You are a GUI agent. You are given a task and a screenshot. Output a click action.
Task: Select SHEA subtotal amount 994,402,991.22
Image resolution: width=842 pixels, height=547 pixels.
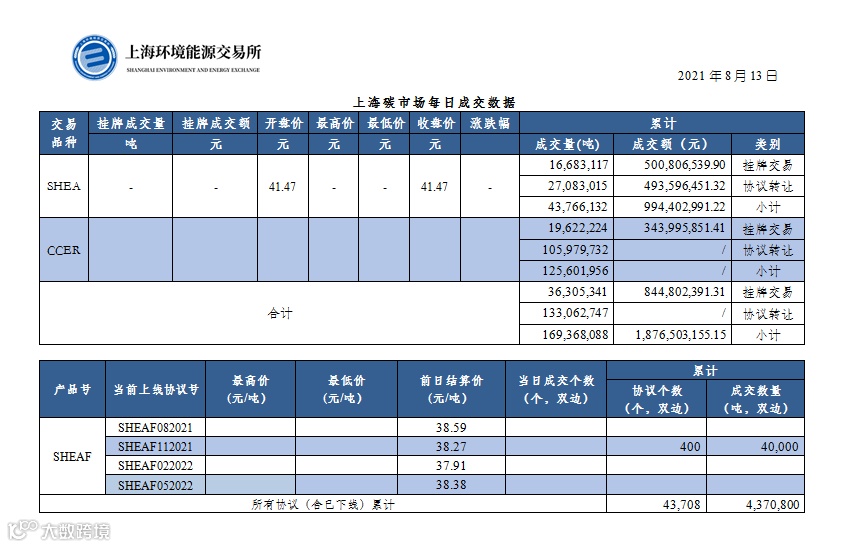pyautogui.click(x=685, y=207)
